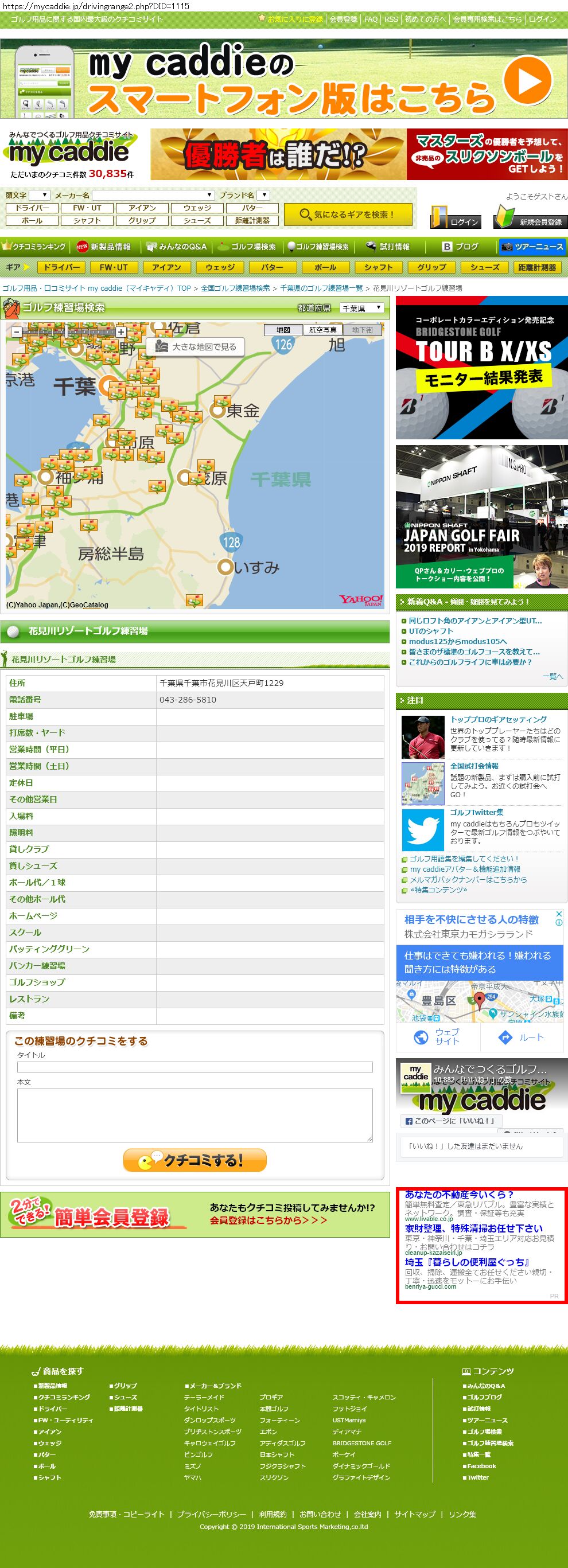Open the ブログ menu item
This screenshot has height=1568, width=568.
point(460,247)
